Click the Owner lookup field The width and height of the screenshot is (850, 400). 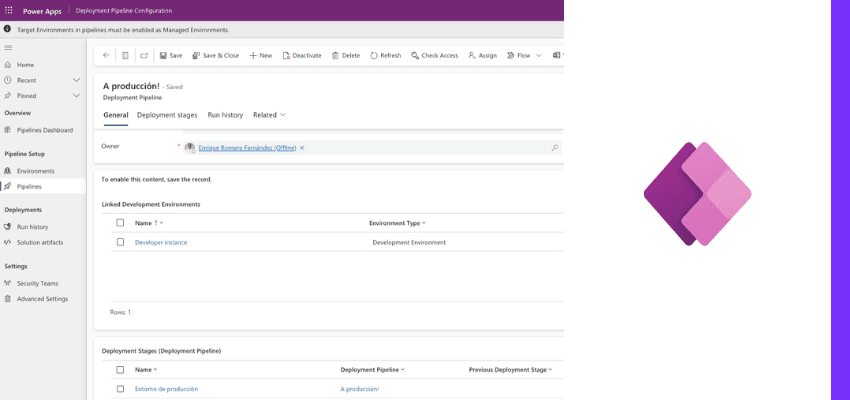[x=372, y=147]
